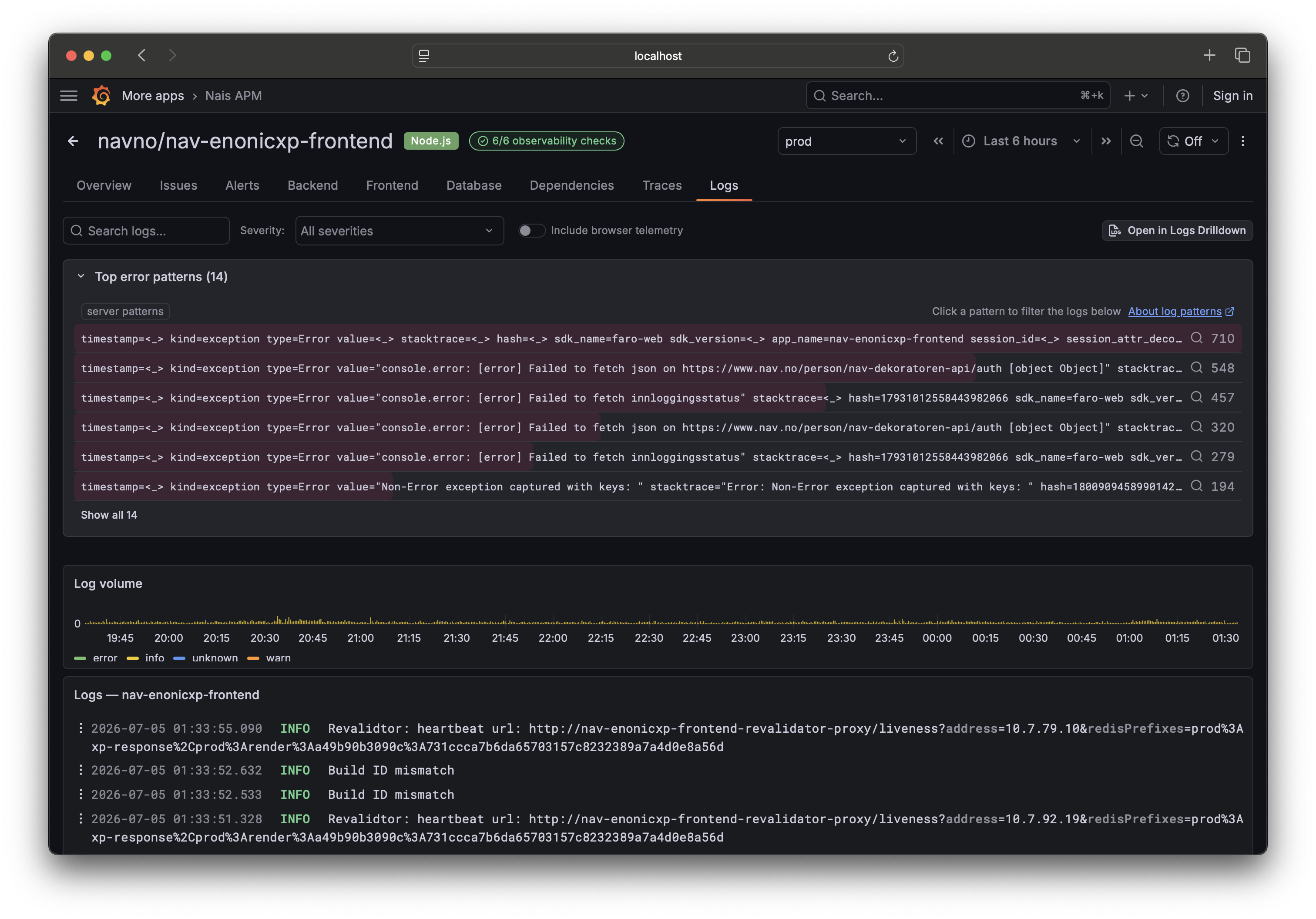Switch to the Frontend tab
Image resolution: width=1316 pixels, height=919 pixels.
tap(392, 185)
